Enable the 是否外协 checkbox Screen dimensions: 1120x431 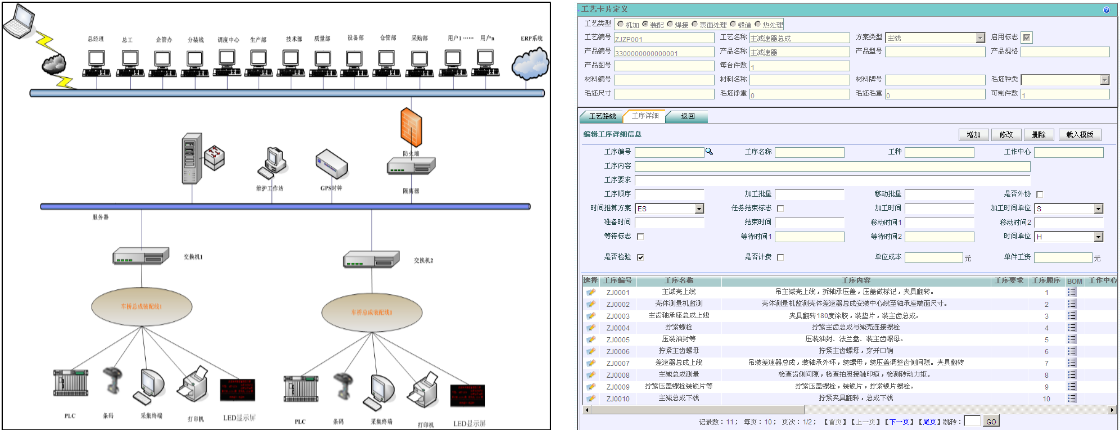pyautogui.click(x=1040, y=194)
